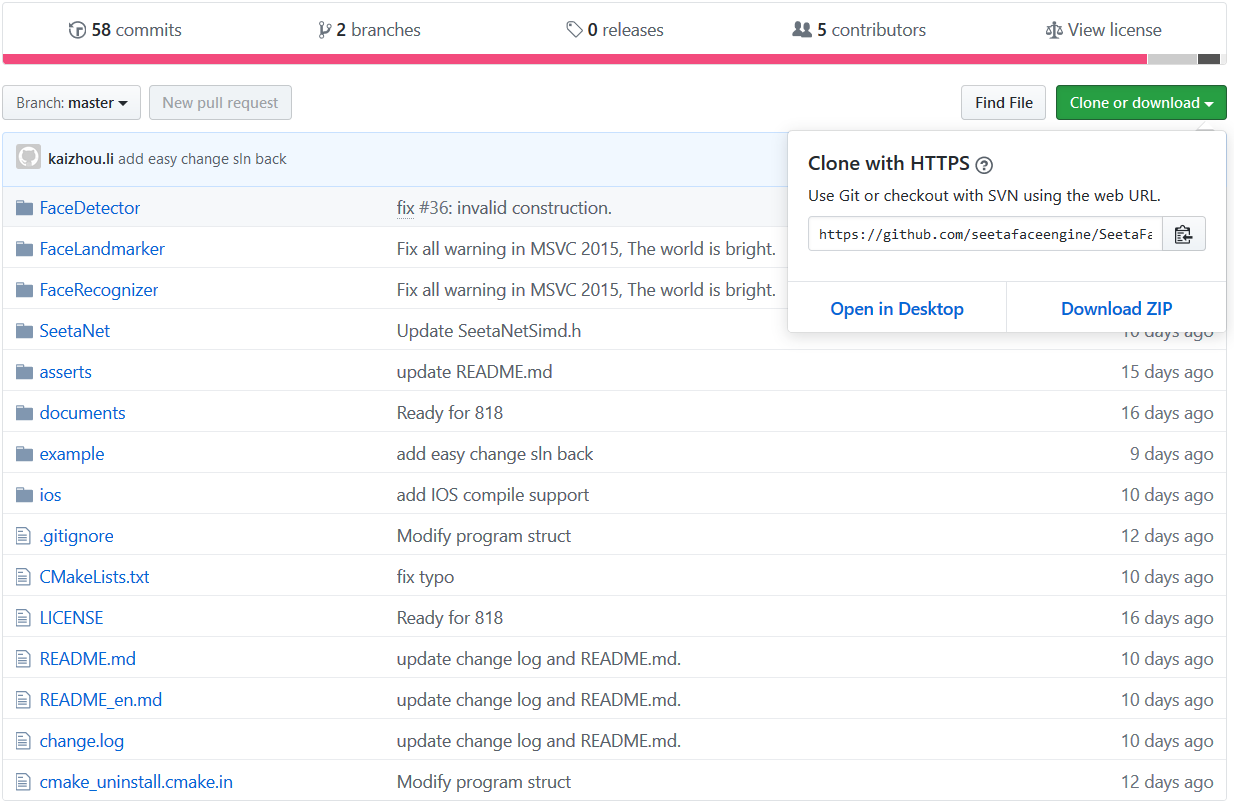Click the FaceDetector folder icon

[x=23, y=207]
